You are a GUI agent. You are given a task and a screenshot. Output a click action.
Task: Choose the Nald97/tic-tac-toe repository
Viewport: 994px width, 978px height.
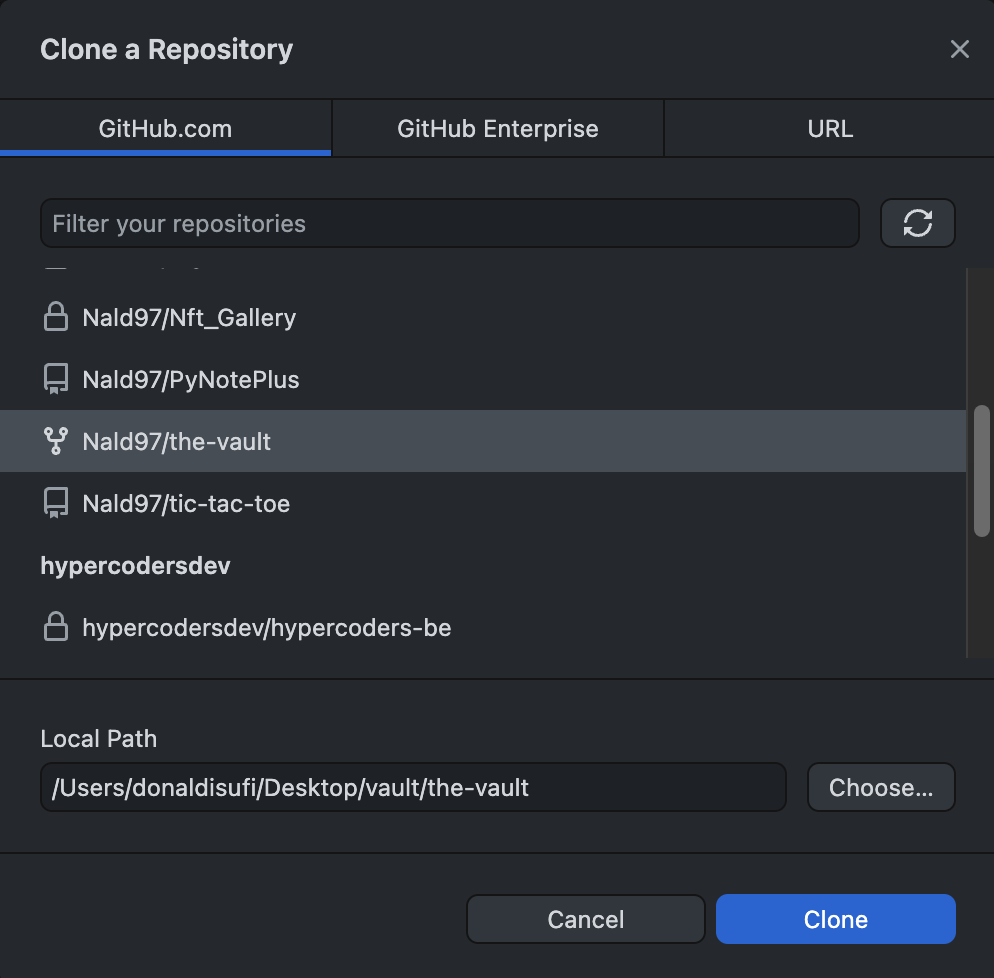(x=186, y=503)
